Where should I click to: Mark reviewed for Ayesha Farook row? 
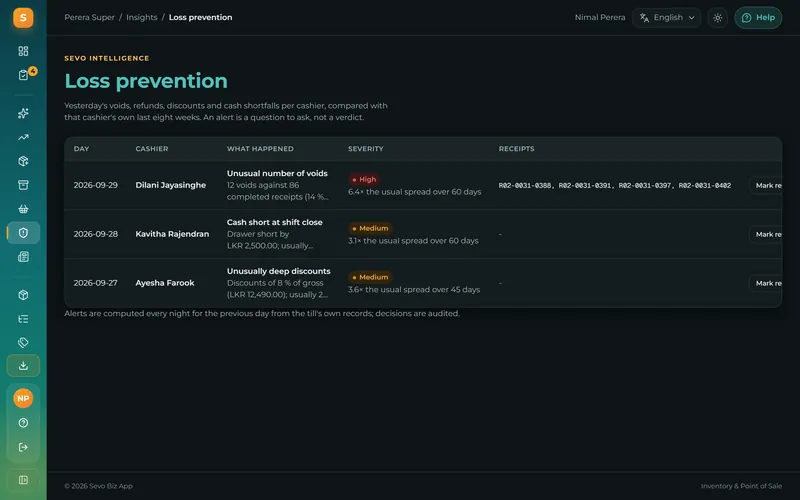point(765,283)
